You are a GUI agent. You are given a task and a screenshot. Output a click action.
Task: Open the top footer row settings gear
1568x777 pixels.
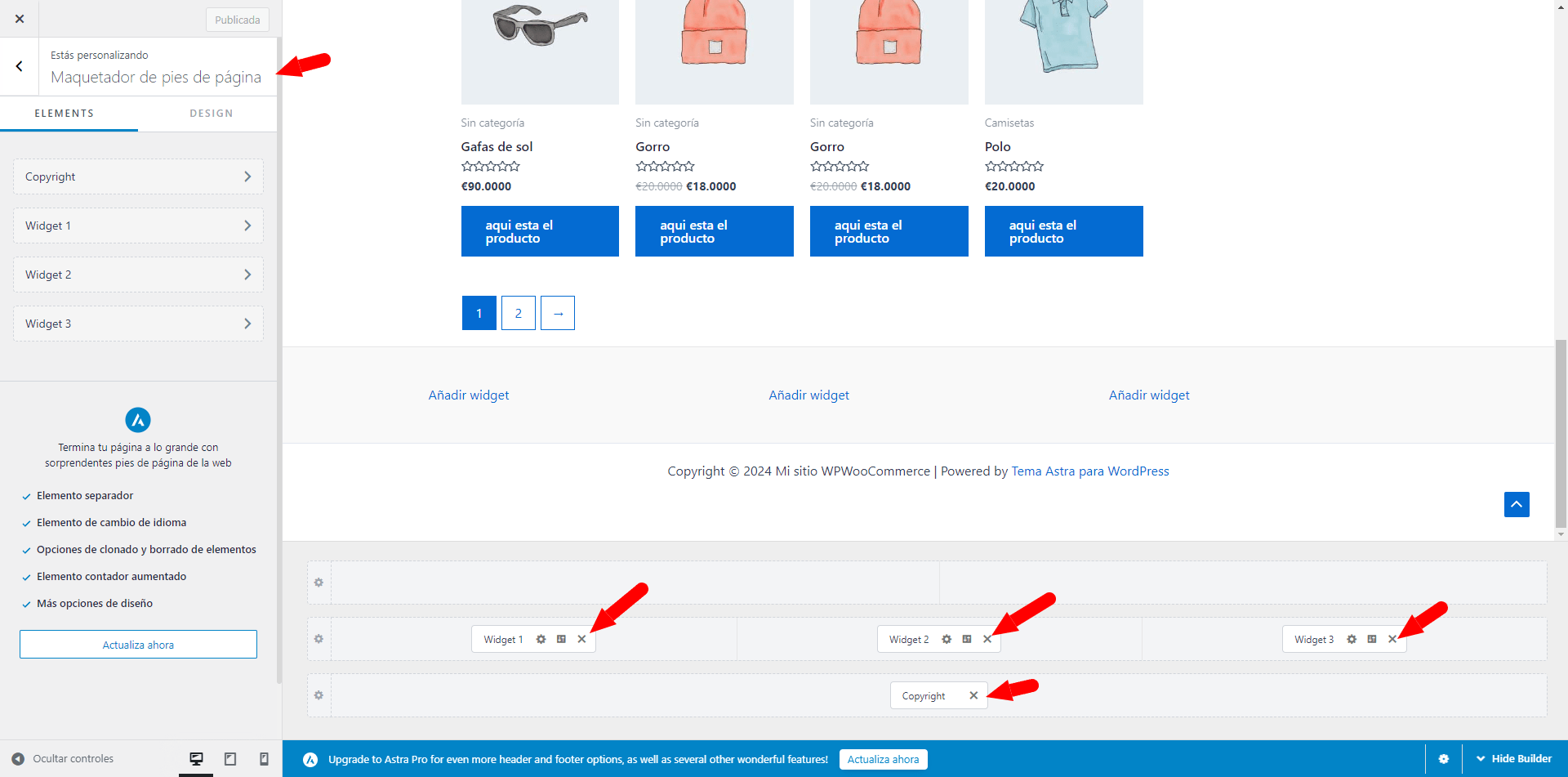click(318, 583)
